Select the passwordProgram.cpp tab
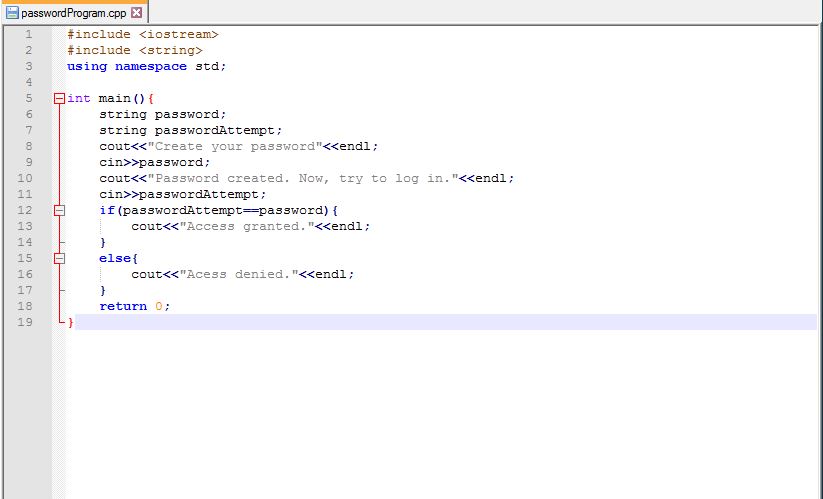This screenshot has width=823, height=499. click(74, 13)
